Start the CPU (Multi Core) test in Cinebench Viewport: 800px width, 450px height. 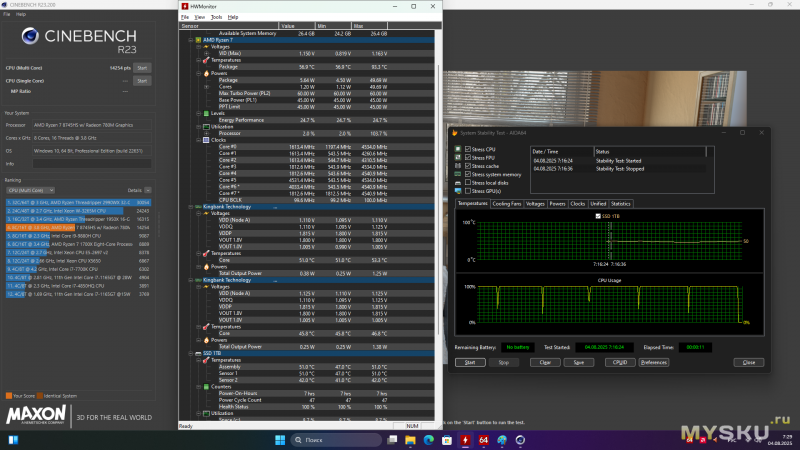[x=142, y=68]
